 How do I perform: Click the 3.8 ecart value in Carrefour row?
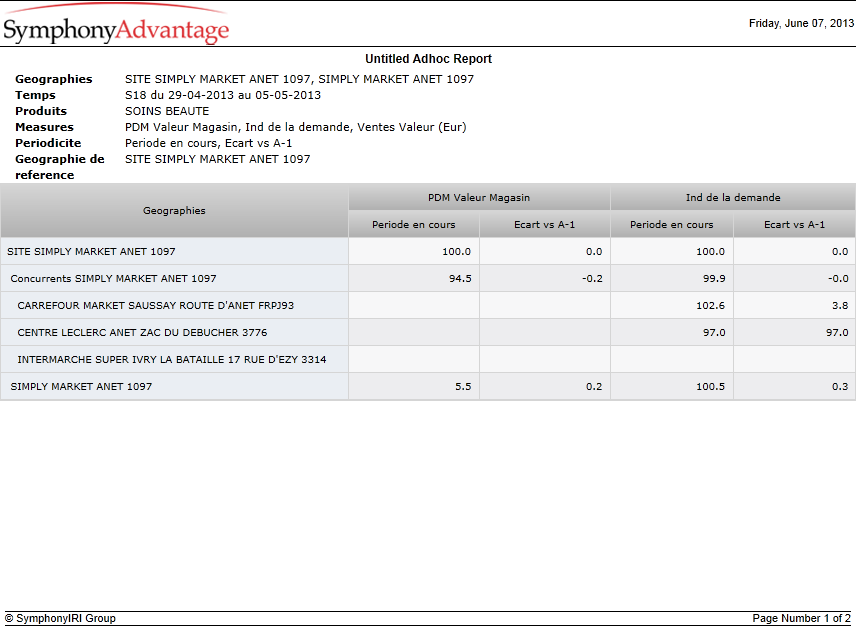coord(840,305)
